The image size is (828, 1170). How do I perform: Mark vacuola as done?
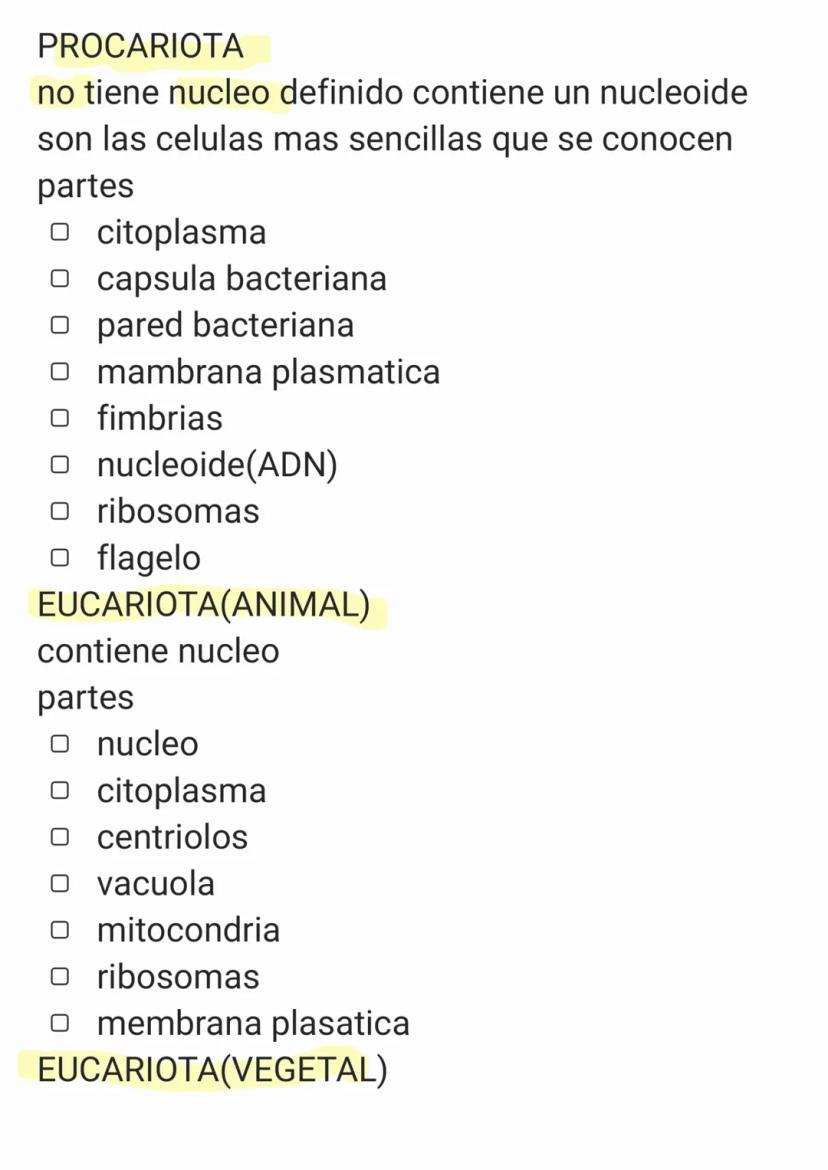click(x=60, y=884)
